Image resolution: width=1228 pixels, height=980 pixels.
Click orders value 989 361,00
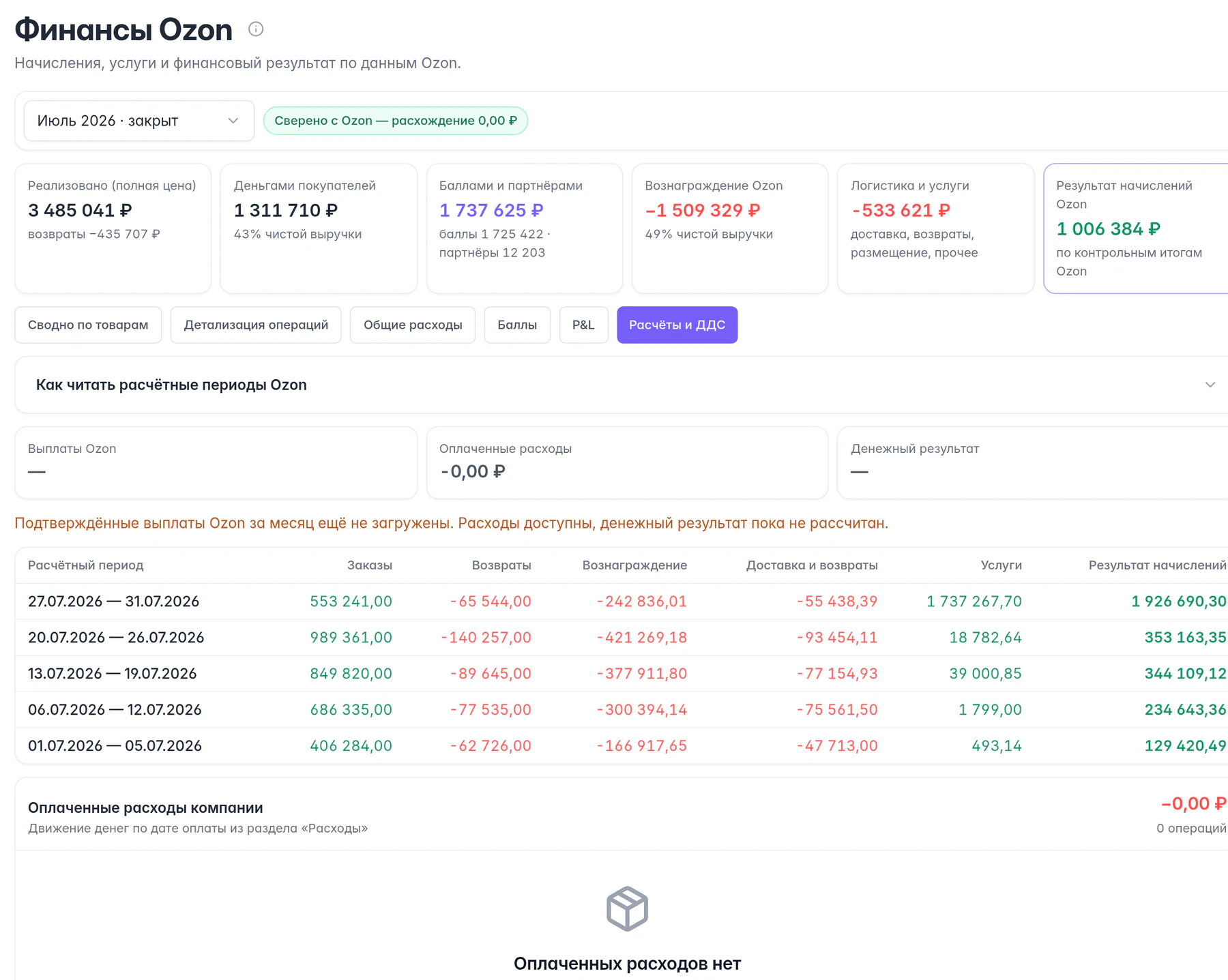(351, 638)
